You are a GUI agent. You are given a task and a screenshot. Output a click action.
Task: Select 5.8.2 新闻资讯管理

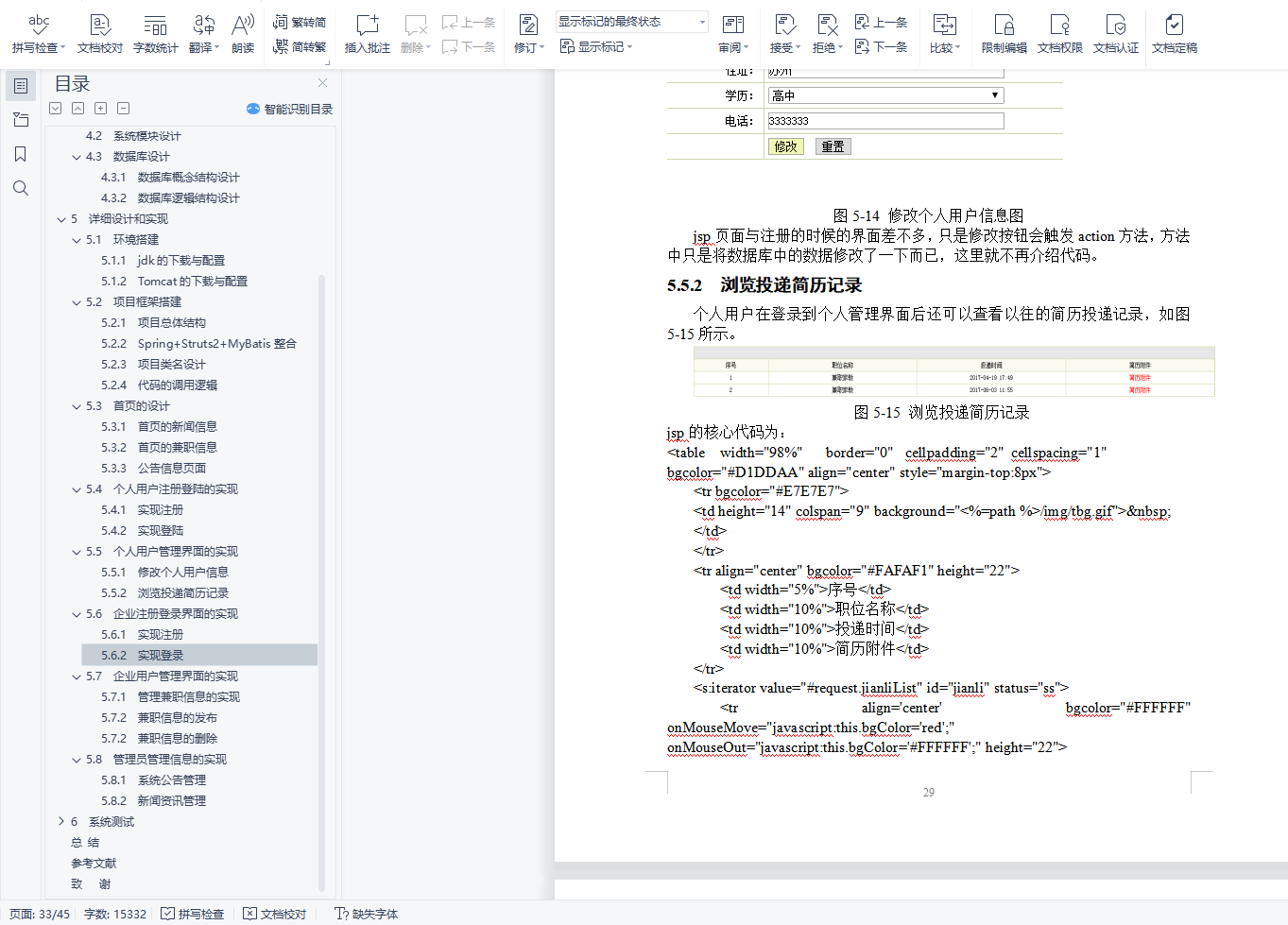[154, 801]
